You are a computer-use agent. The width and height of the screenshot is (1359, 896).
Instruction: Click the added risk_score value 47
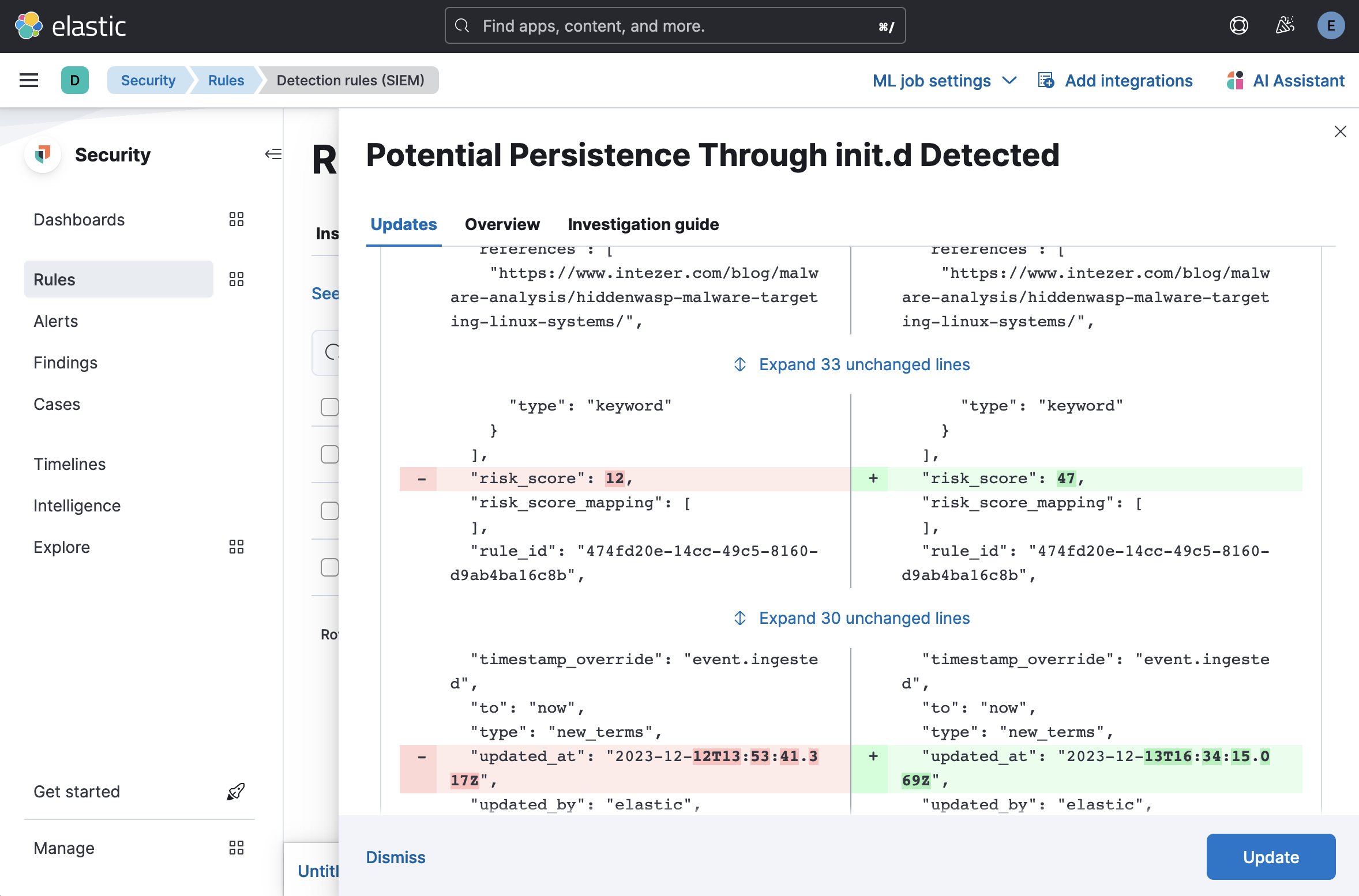click(1066, 479)
